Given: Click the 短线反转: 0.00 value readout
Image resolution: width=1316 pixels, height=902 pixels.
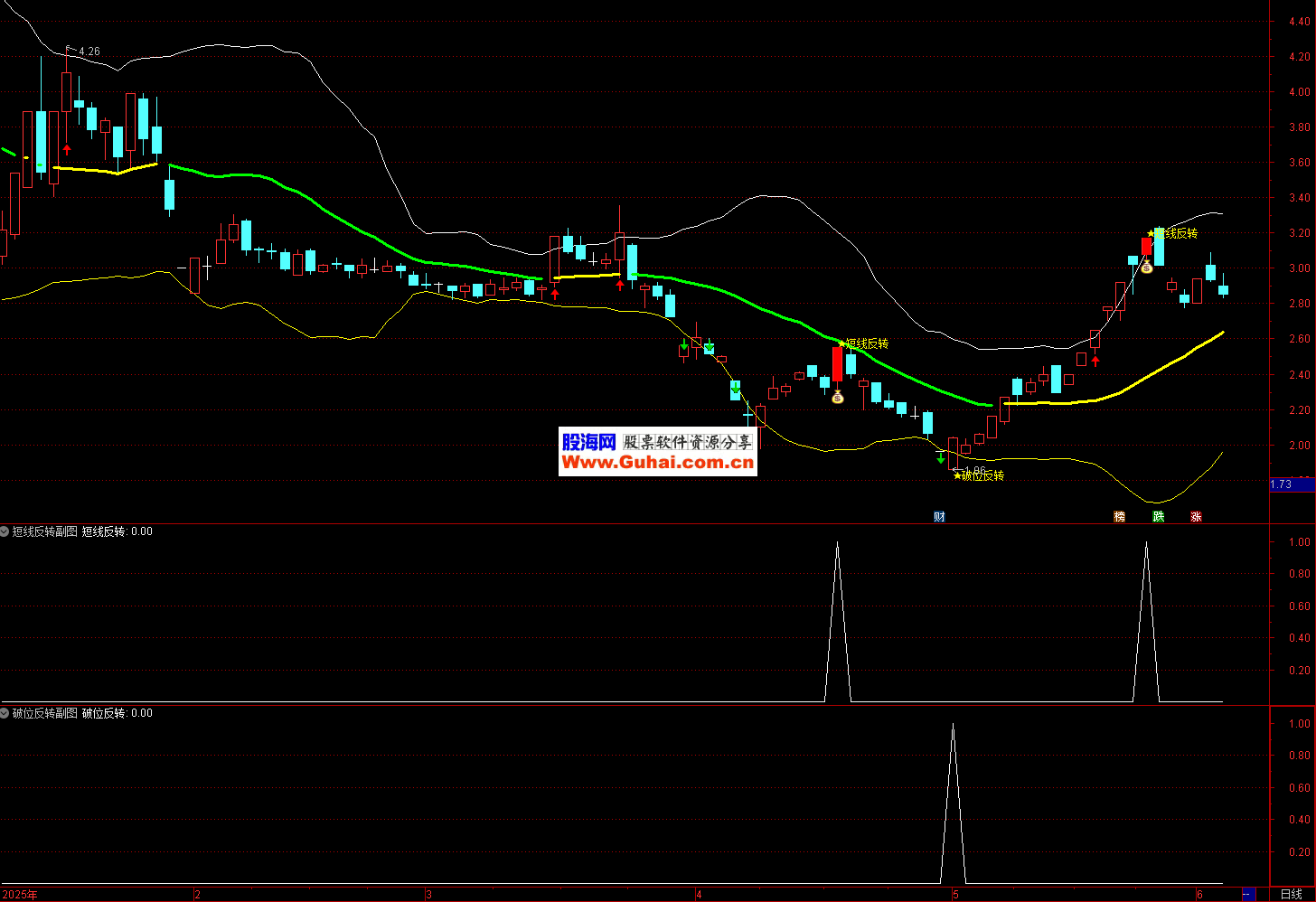Looking at the screenshot, I should click(x=117, y=531).
